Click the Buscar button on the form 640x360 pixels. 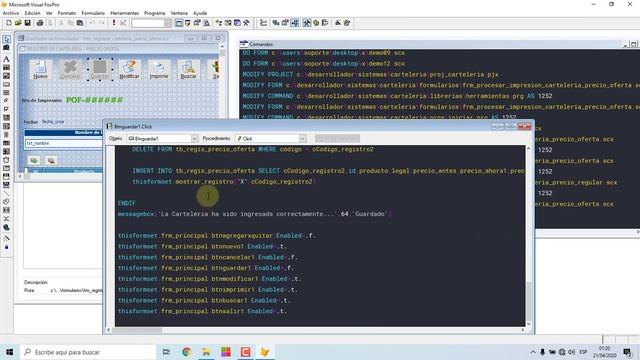point(189,69)
